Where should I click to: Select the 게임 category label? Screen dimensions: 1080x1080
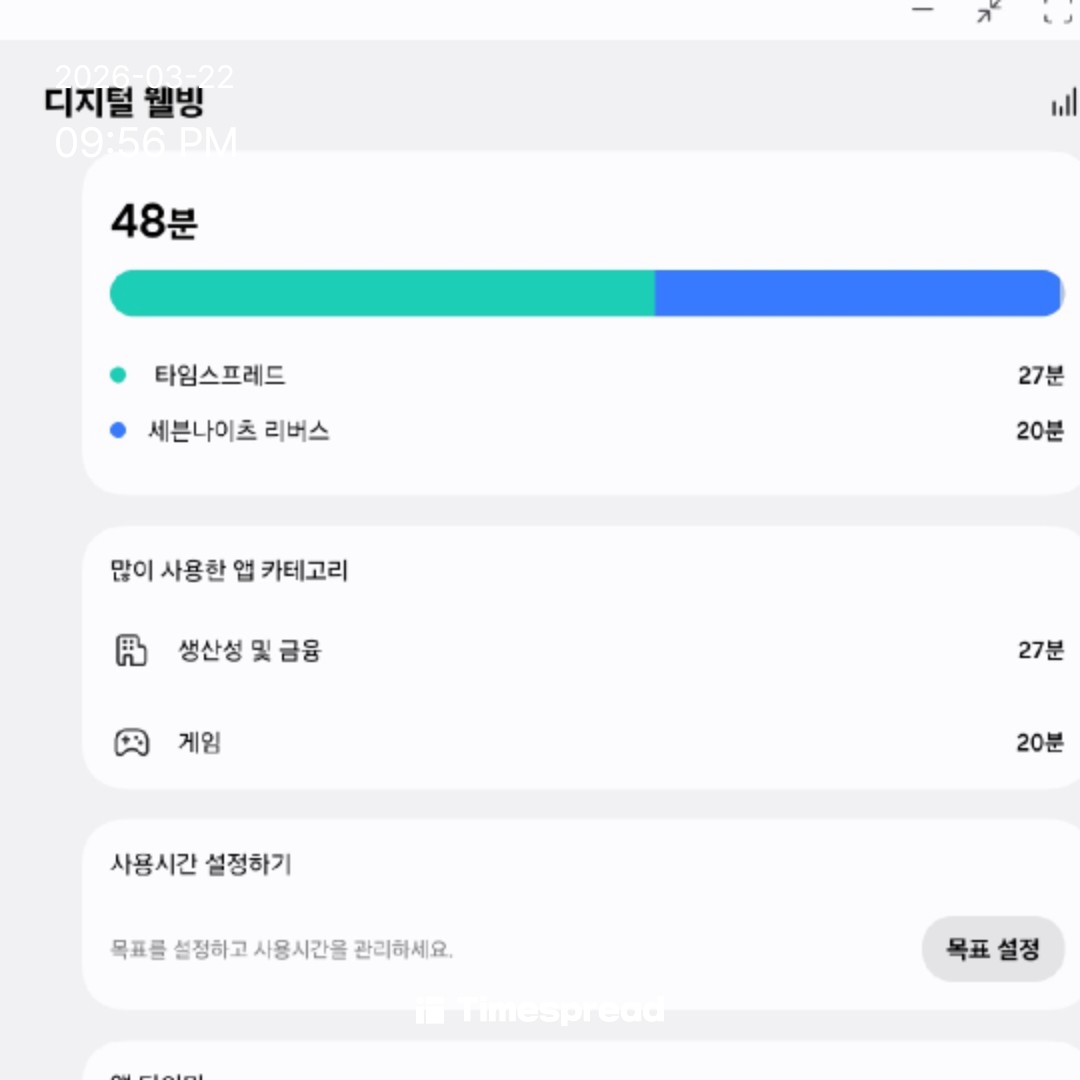(x=199, y=743)
